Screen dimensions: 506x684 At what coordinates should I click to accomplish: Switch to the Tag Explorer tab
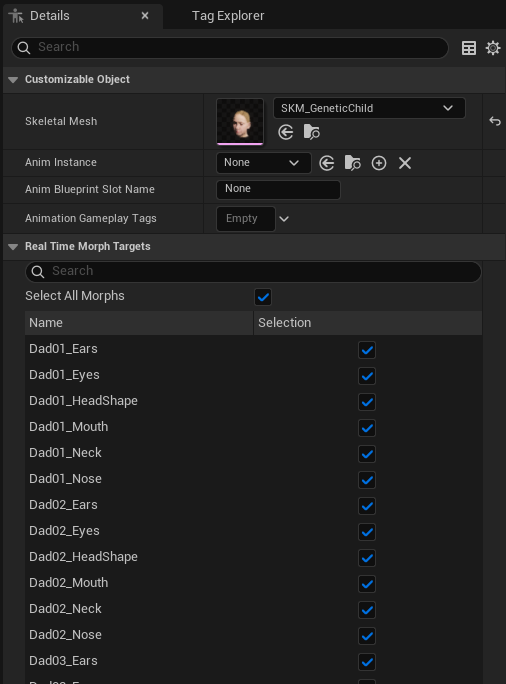[x=228, y=16]
